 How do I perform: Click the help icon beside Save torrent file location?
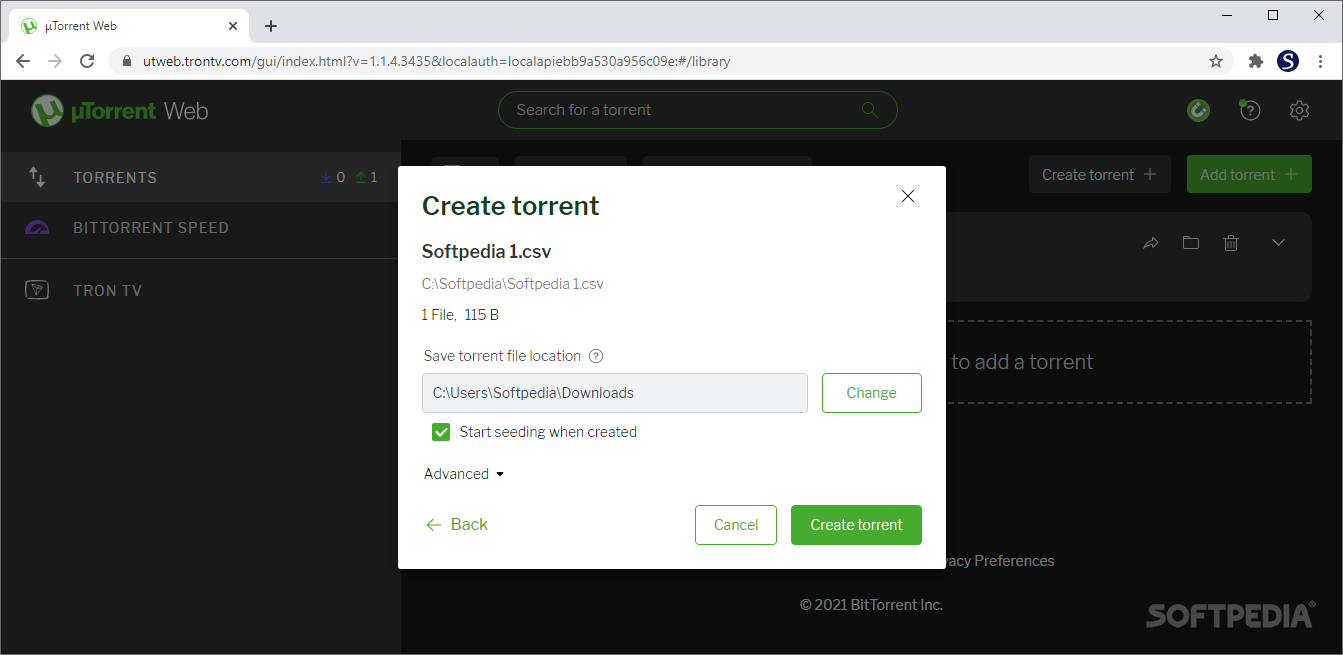point(596,356)
